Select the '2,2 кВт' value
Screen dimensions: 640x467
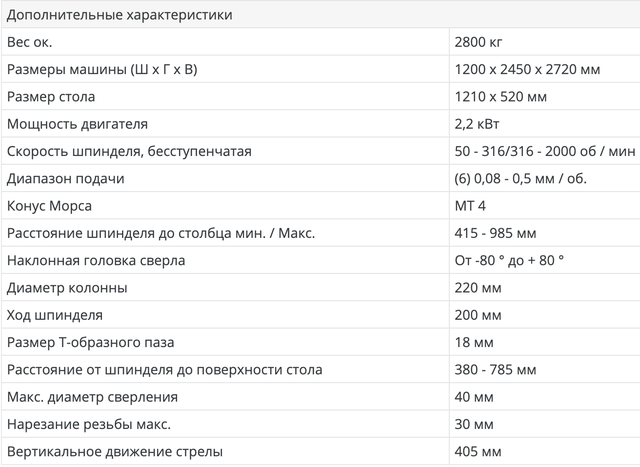click(x=477, y=124)
